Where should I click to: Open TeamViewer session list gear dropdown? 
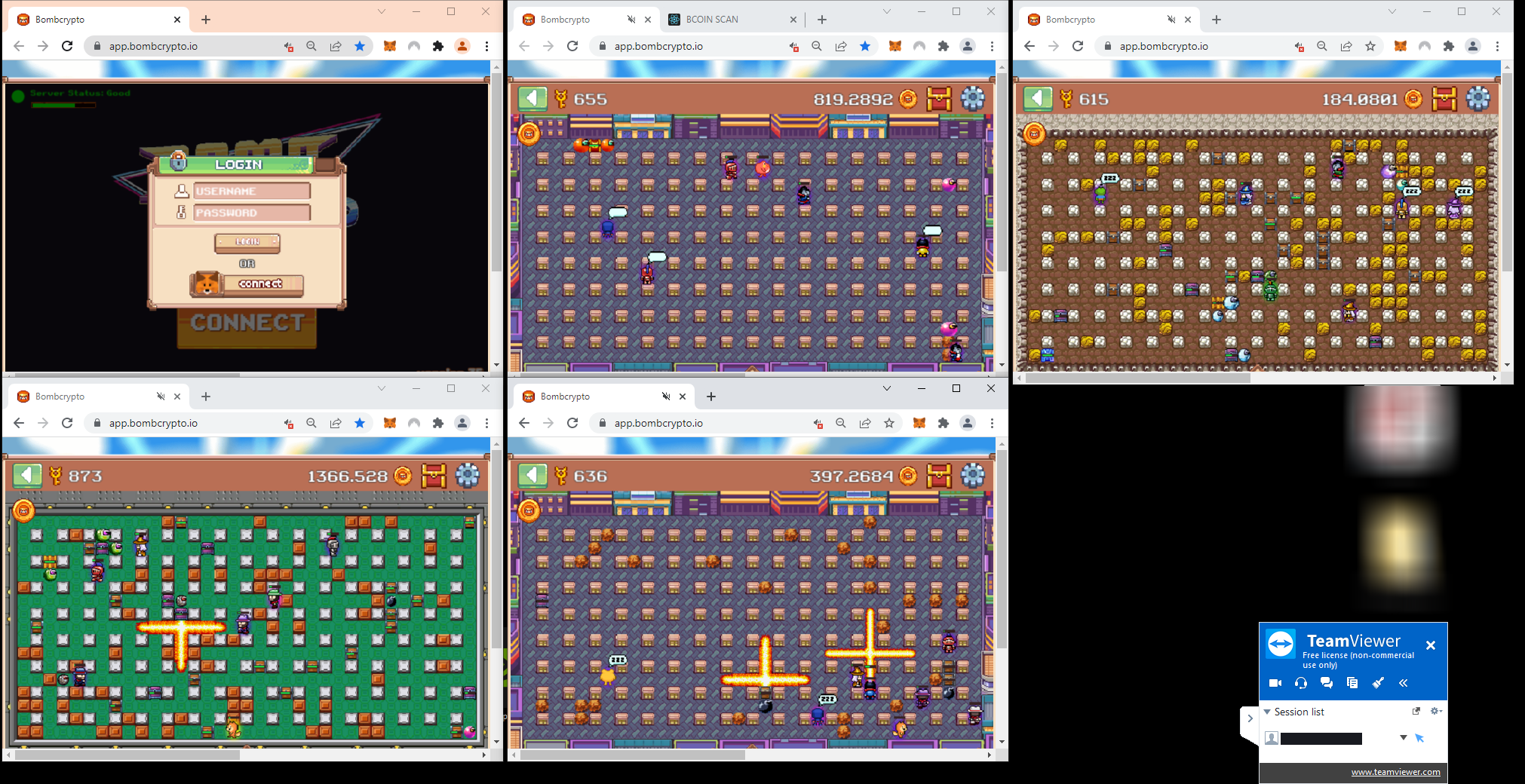pos(1436,711)
